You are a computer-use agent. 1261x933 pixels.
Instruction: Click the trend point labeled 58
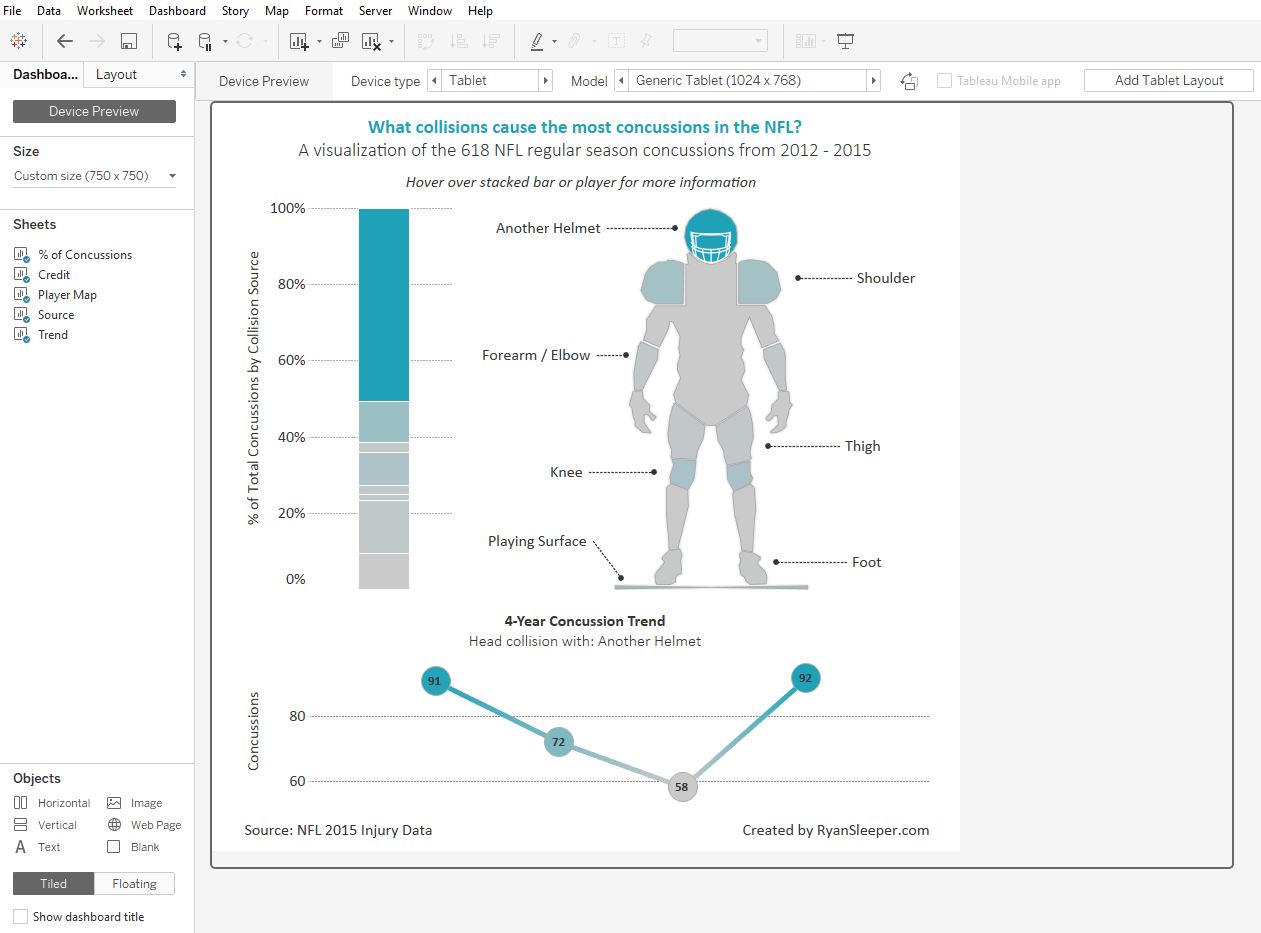tap(681, 787)
